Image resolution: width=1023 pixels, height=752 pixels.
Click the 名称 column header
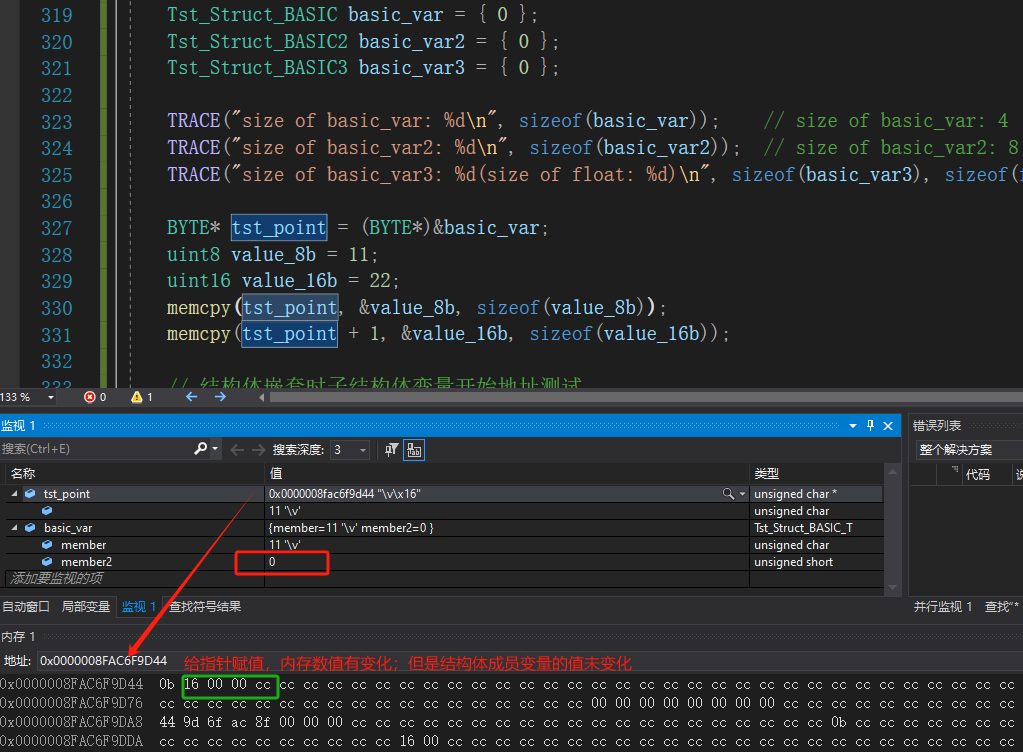pyautogui.click(x=134, y=474)
